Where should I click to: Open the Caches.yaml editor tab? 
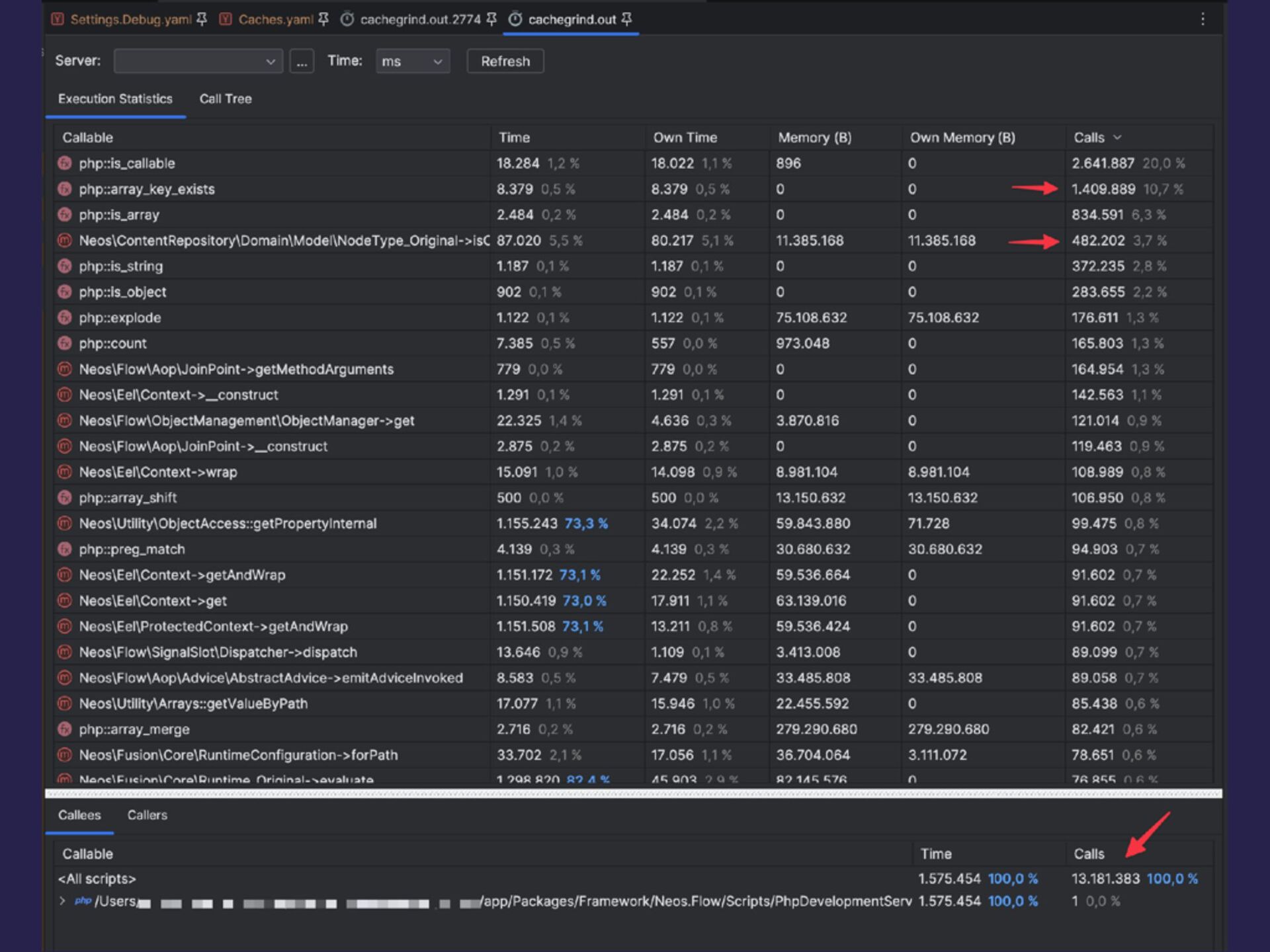(x=275, y=20)
